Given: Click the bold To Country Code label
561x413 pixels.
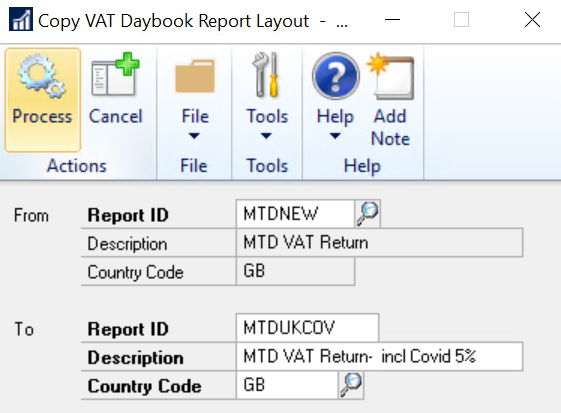Looking at the screenshot, I should coord(145,386).
